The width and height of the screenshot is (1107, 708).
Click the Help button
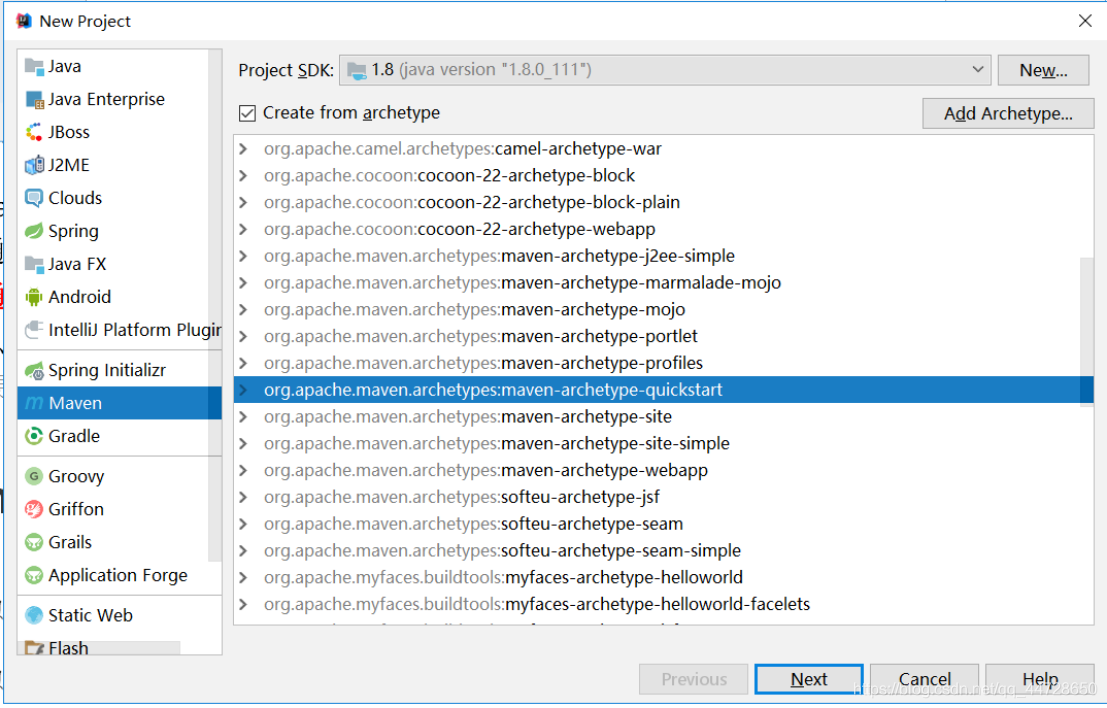1040,679
